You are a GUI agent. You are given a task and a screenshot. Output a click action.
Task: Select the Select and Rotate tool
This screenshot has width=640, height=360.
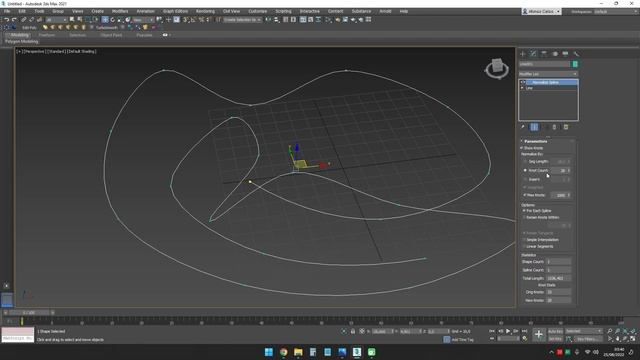point(113,20)
